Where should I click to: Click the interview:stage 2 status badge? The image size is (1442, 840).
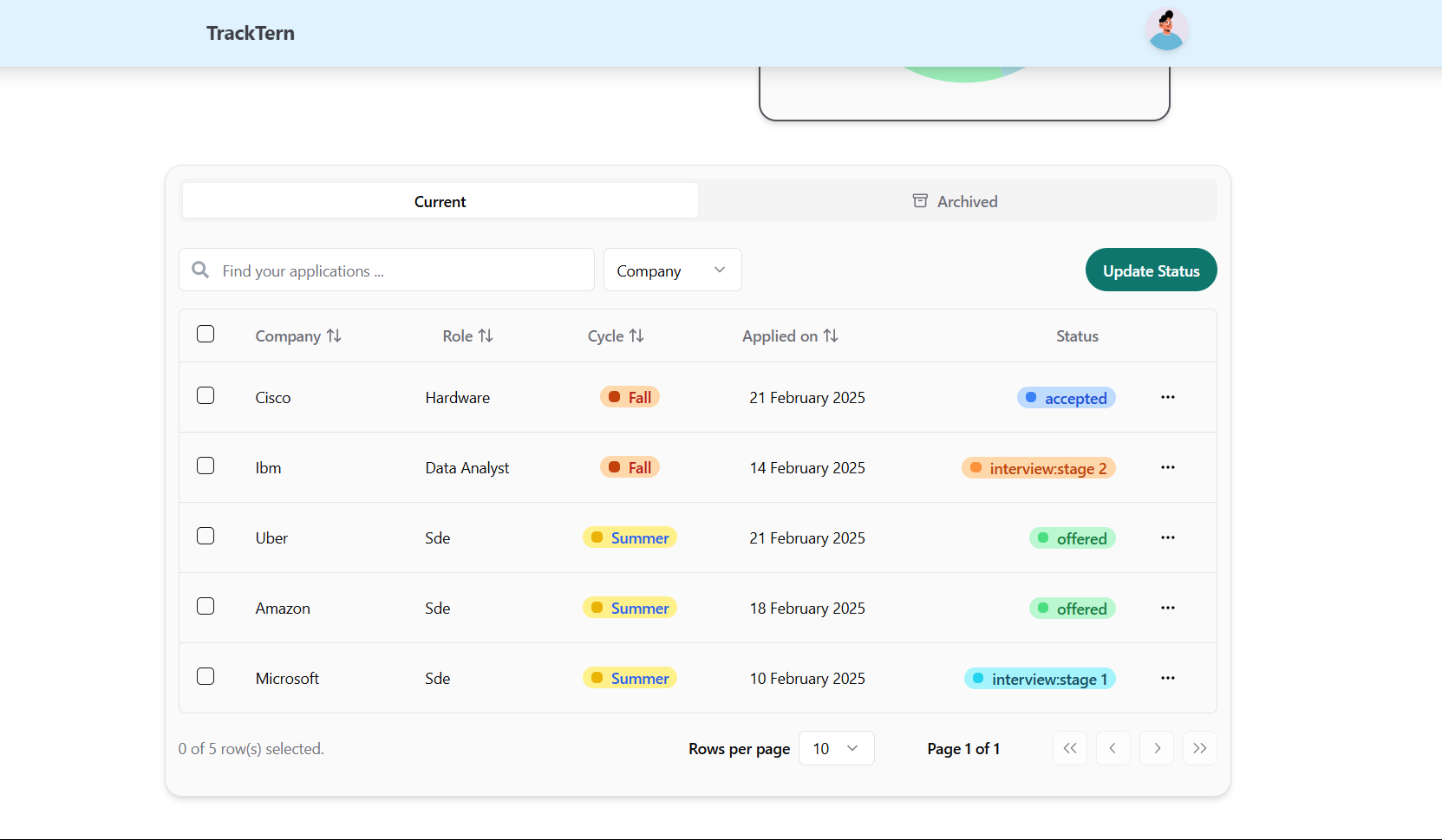click(x=1039, y=468)
